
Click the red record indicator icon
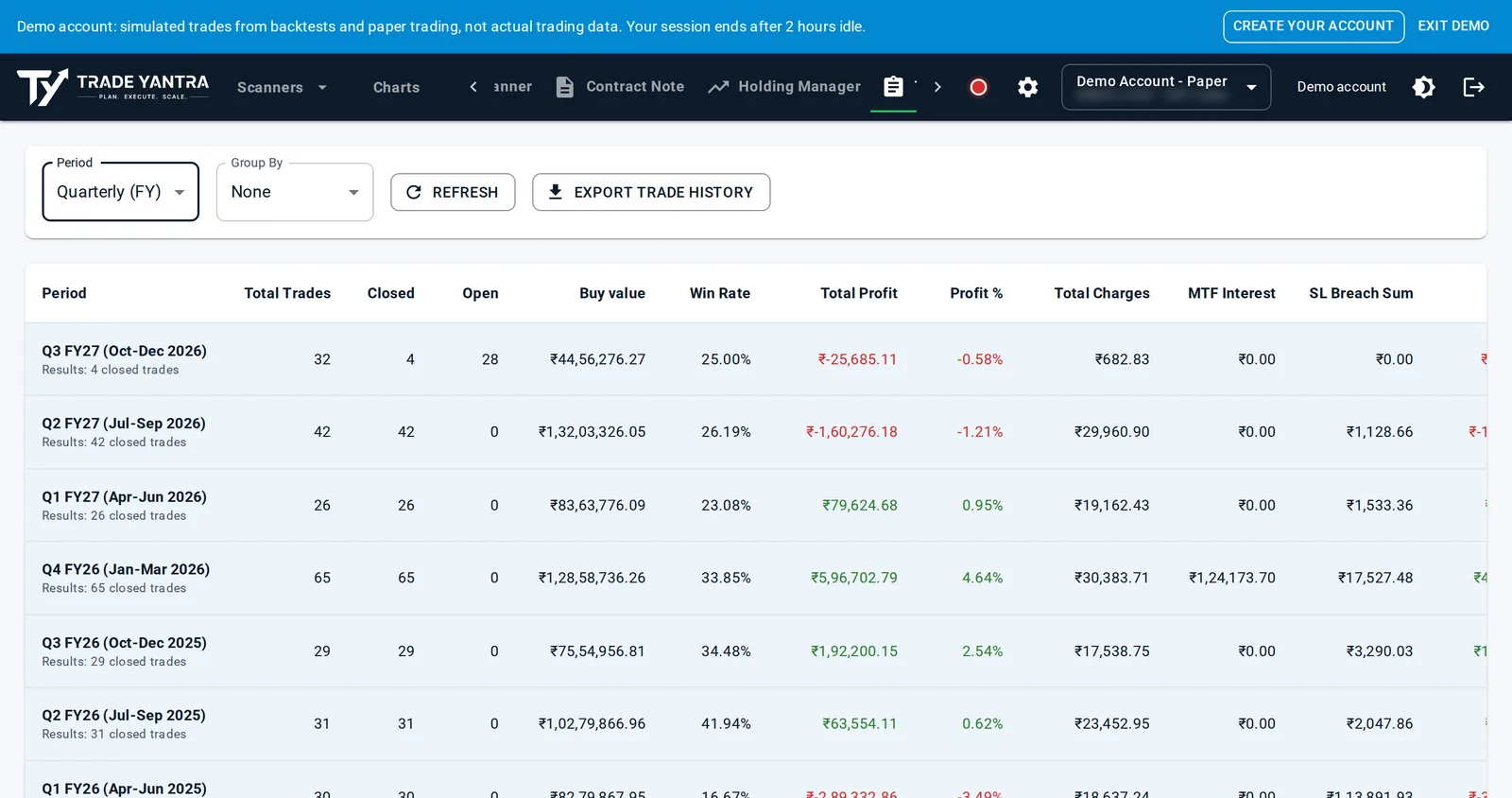point(978,87)
